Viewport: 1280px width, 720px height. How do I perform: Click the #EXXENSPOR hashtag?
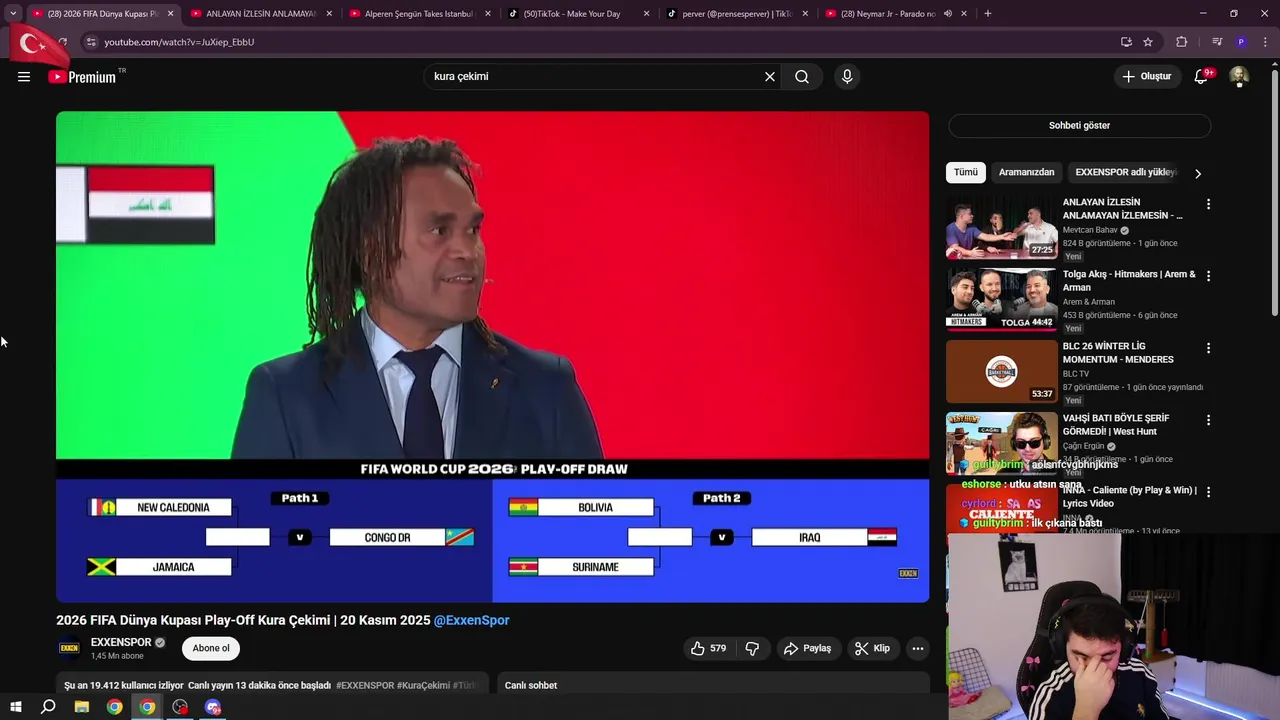(365, 685)
